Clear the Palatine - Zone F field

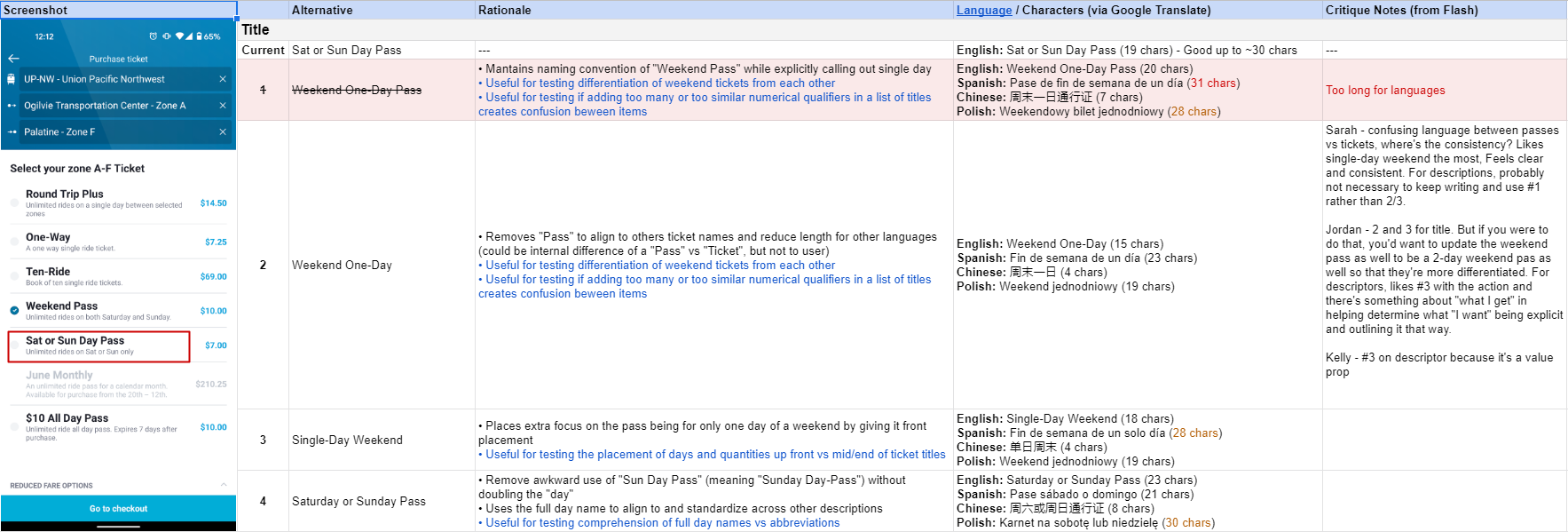(223, 131)
